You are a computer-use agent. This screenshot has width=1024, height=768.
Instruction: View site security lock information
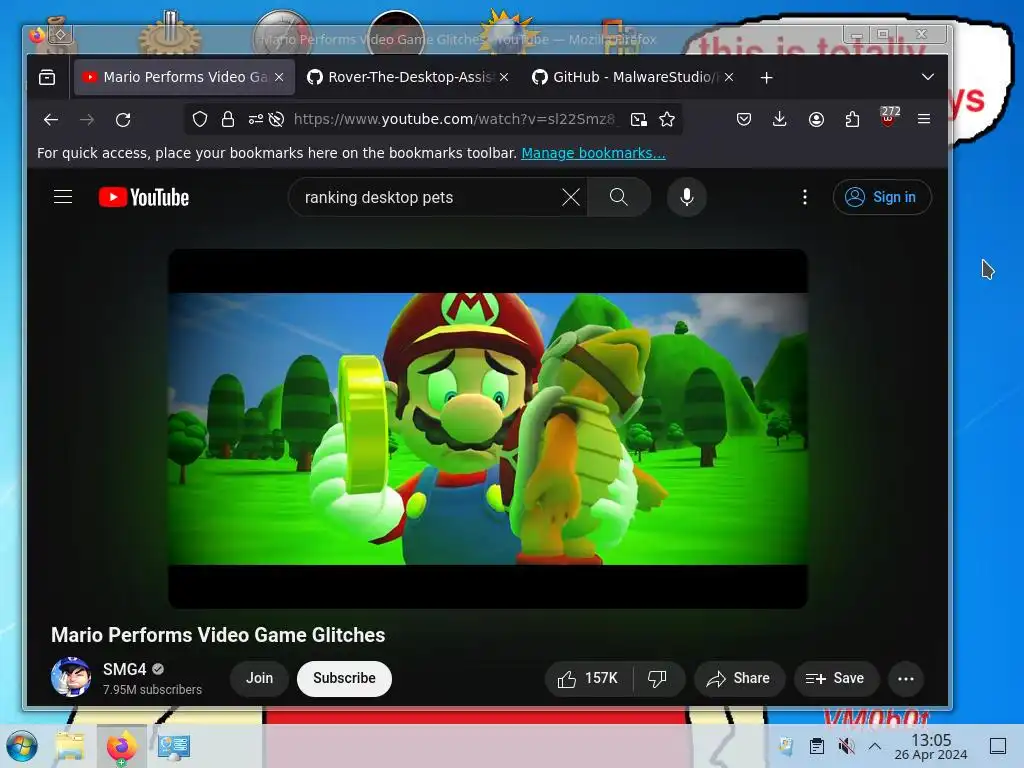(x=227, y=119)
